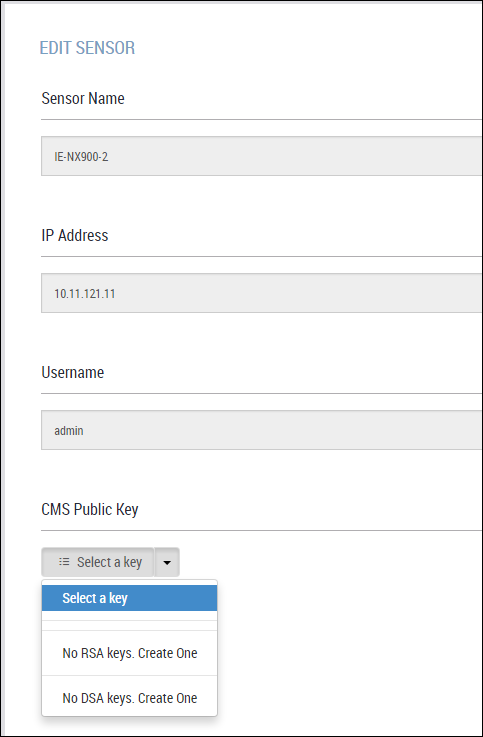Click the IE-NX900-2 text value
Viewport: 483px width, 737px height.
point(81,157)
